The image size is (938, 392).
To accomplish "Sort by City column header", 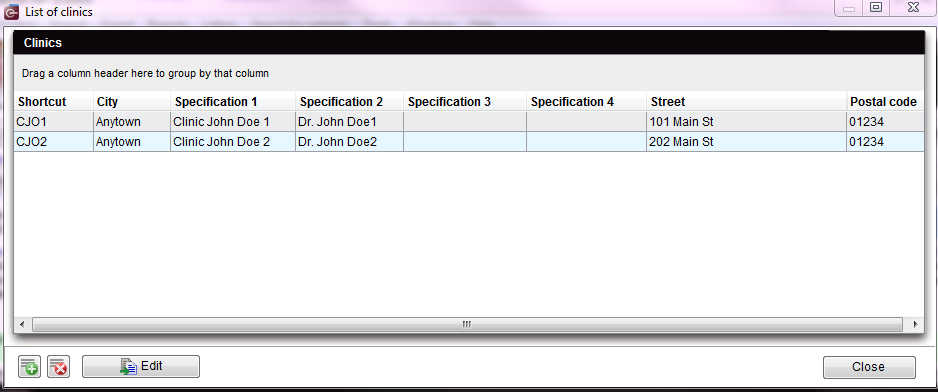I will click(x=132, y=102).
